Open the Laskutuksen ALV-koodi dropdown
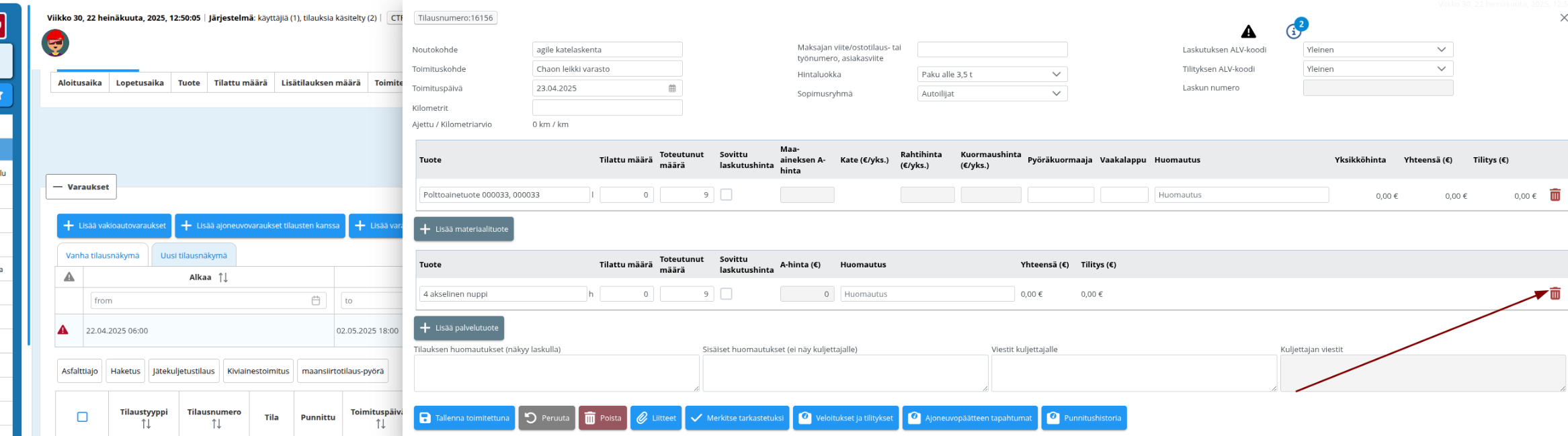The width and height of the screenshot is (1568, 436). click(1377, 50)
